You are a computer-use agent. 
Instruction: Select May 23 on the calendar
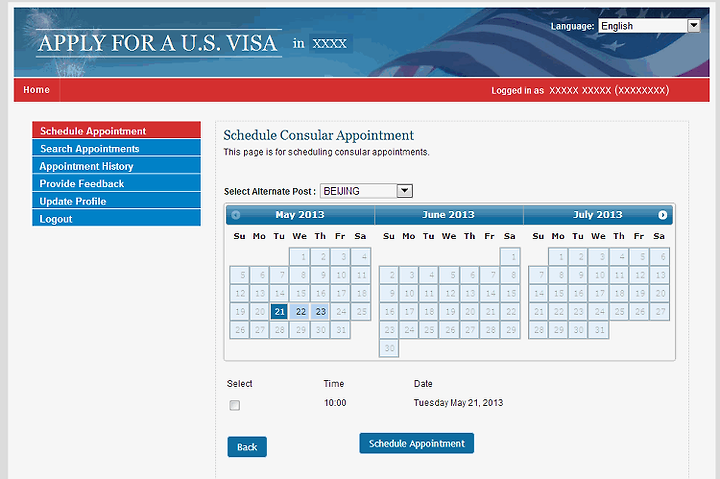click(x=321, y=312)
